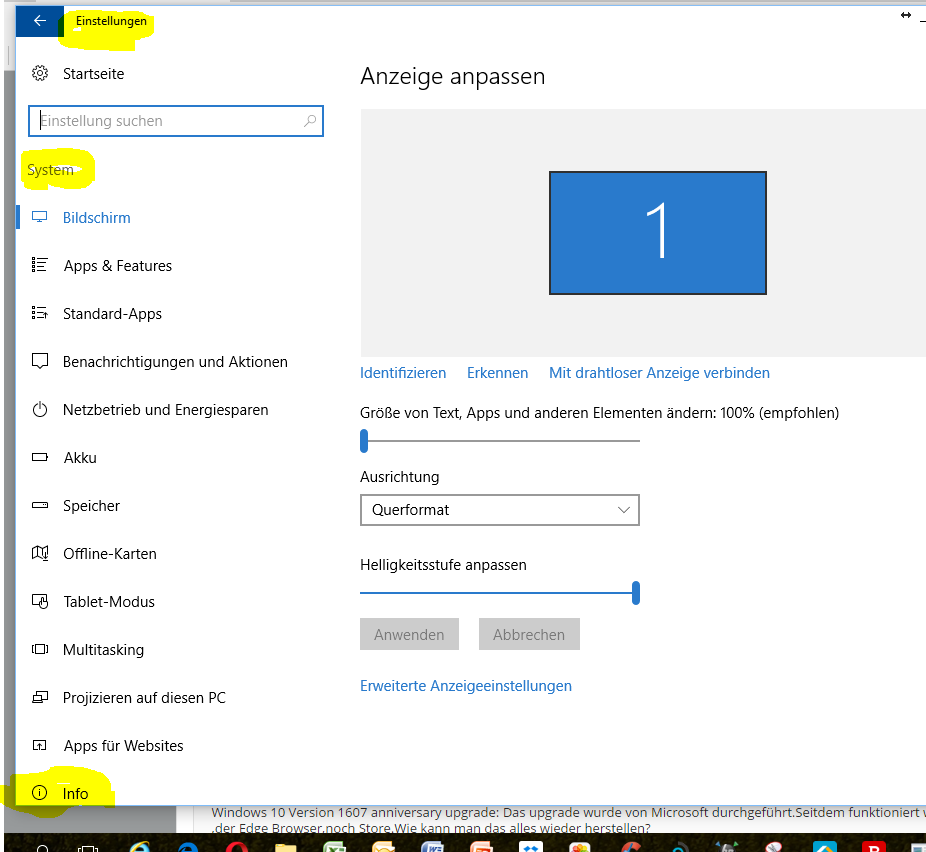Click the Anwenden button
The width and height of the screenshot is (926, 852).
click(409, 635)
